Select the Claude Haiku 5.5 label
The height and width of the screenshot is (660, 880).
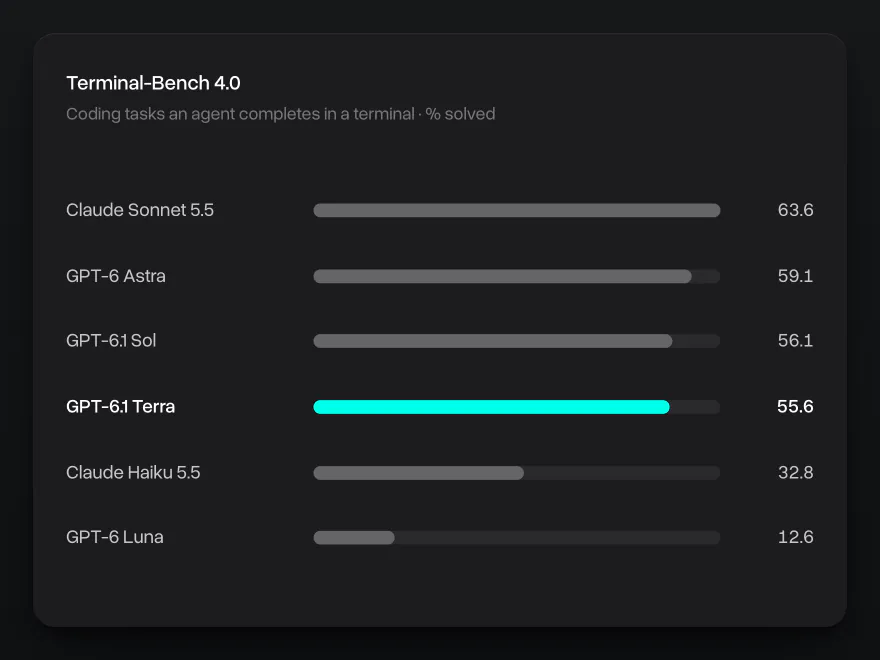(x=133, y=473)
